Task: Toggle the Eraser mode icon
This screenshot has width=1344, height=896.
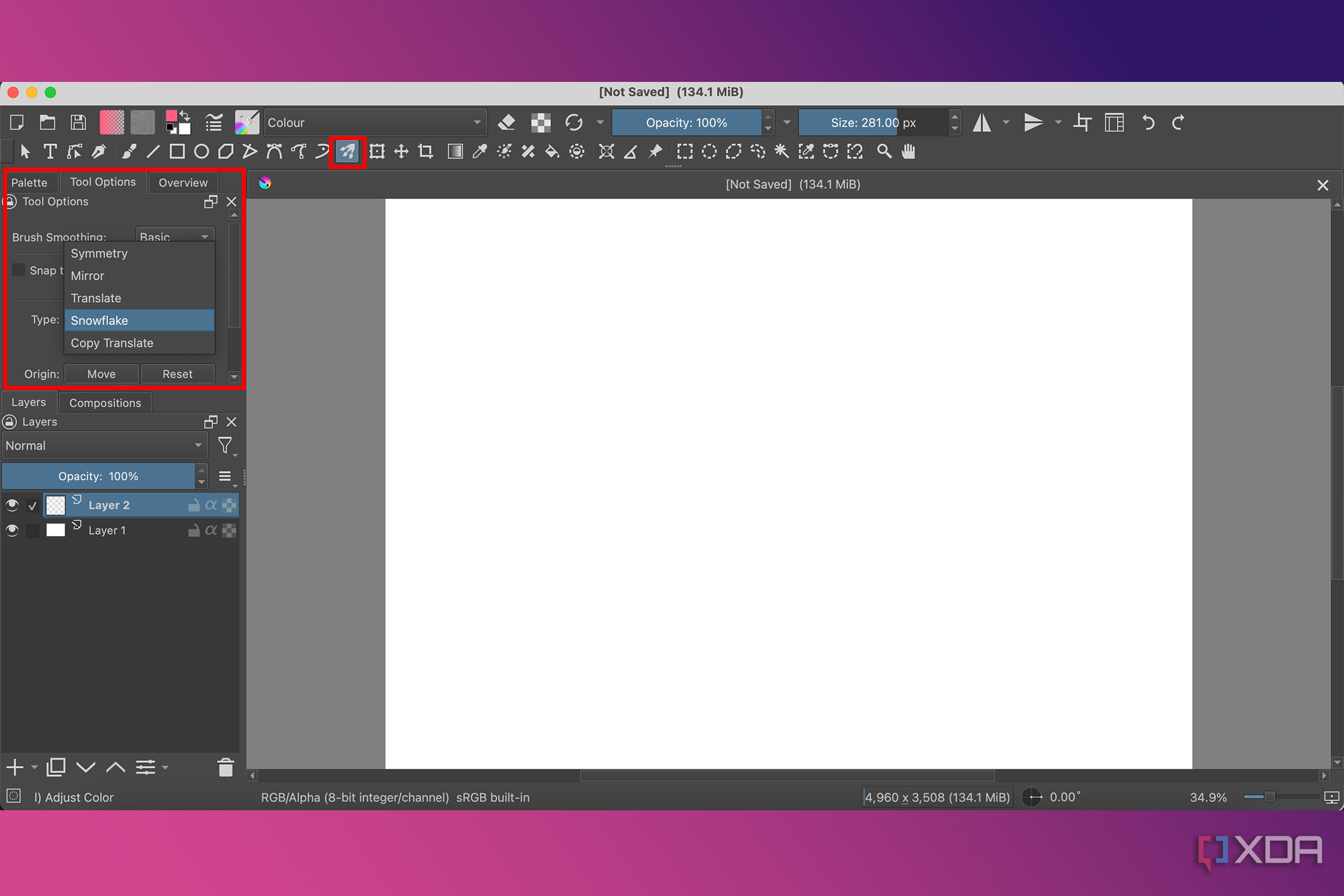Action: coord(506,122)
